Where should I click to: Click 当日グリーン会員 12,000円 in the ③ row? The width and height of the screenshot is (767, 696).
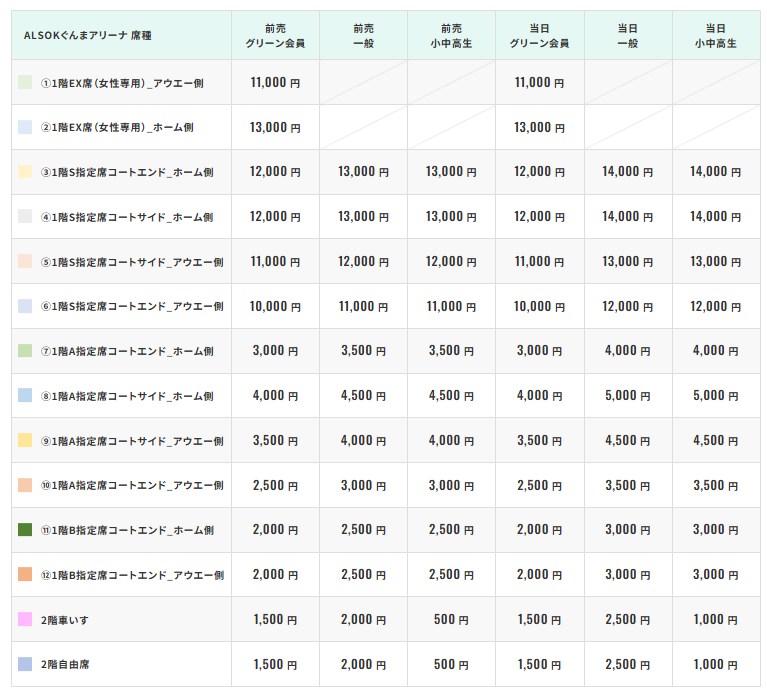point(539,172)
